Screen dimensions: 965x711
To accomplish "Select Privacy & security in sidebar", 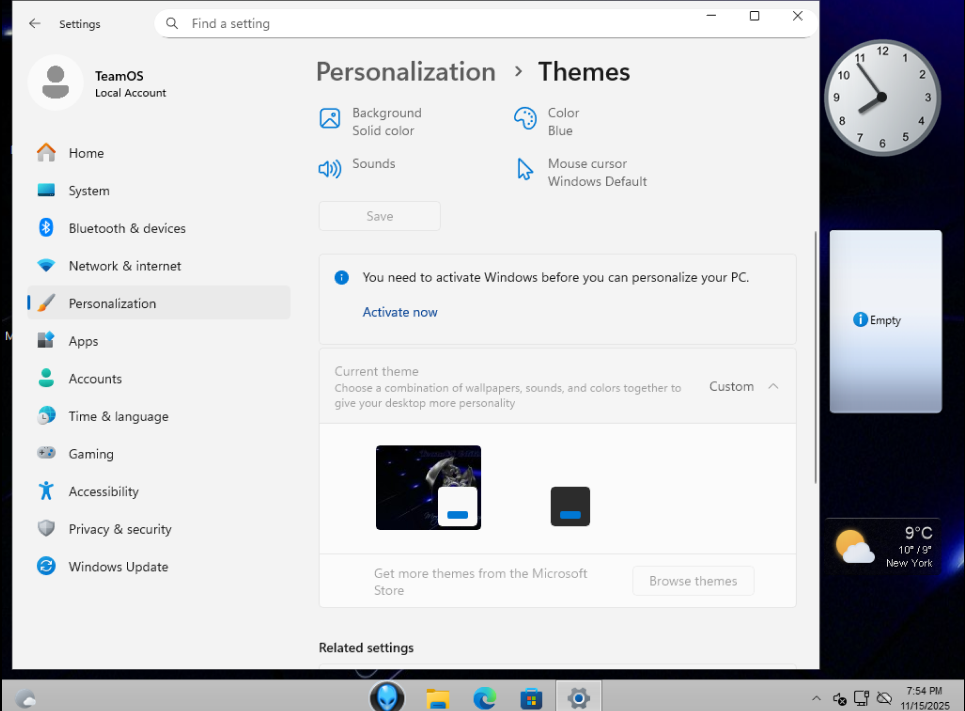I will (x=120, y=529).
